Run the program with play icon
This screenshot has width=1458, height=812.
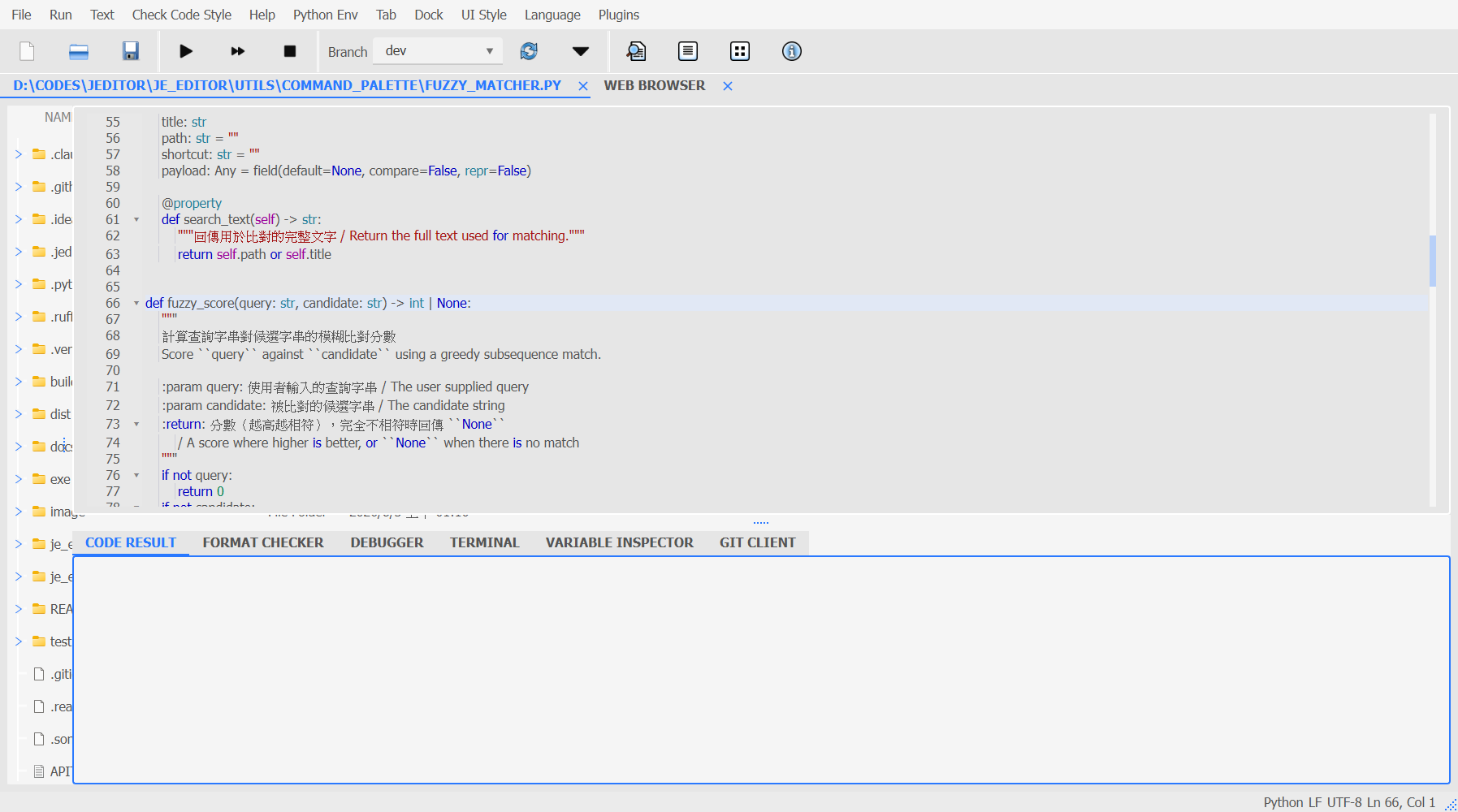coord(186,51)
